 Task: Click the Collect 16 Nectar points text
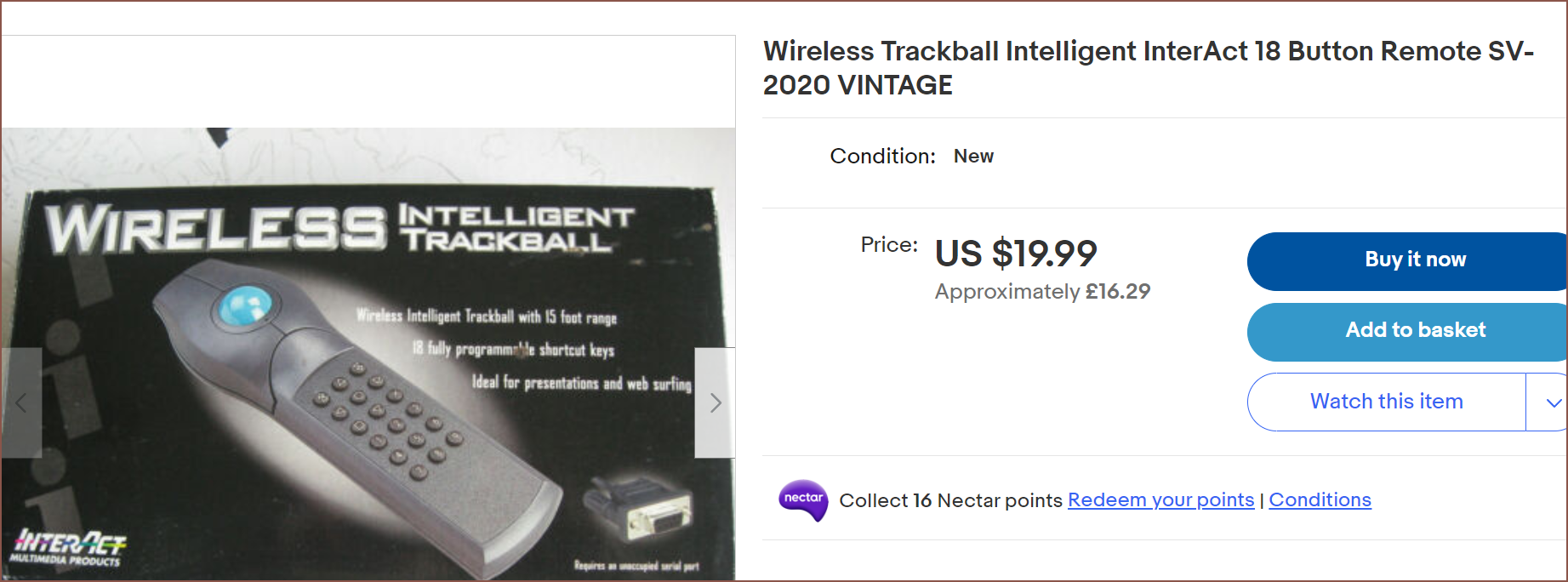(x=950, y=500)
